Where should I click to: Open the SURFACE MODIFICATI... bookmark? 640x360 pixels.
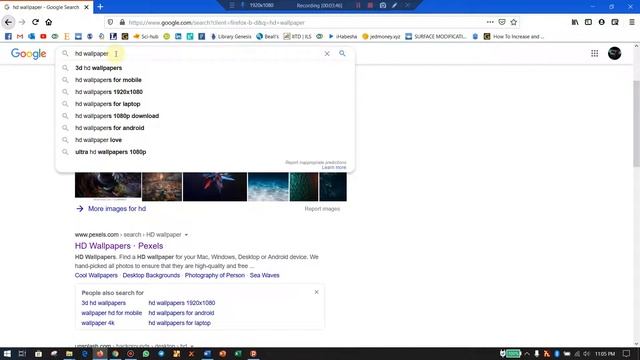click(x=436, y=36)
